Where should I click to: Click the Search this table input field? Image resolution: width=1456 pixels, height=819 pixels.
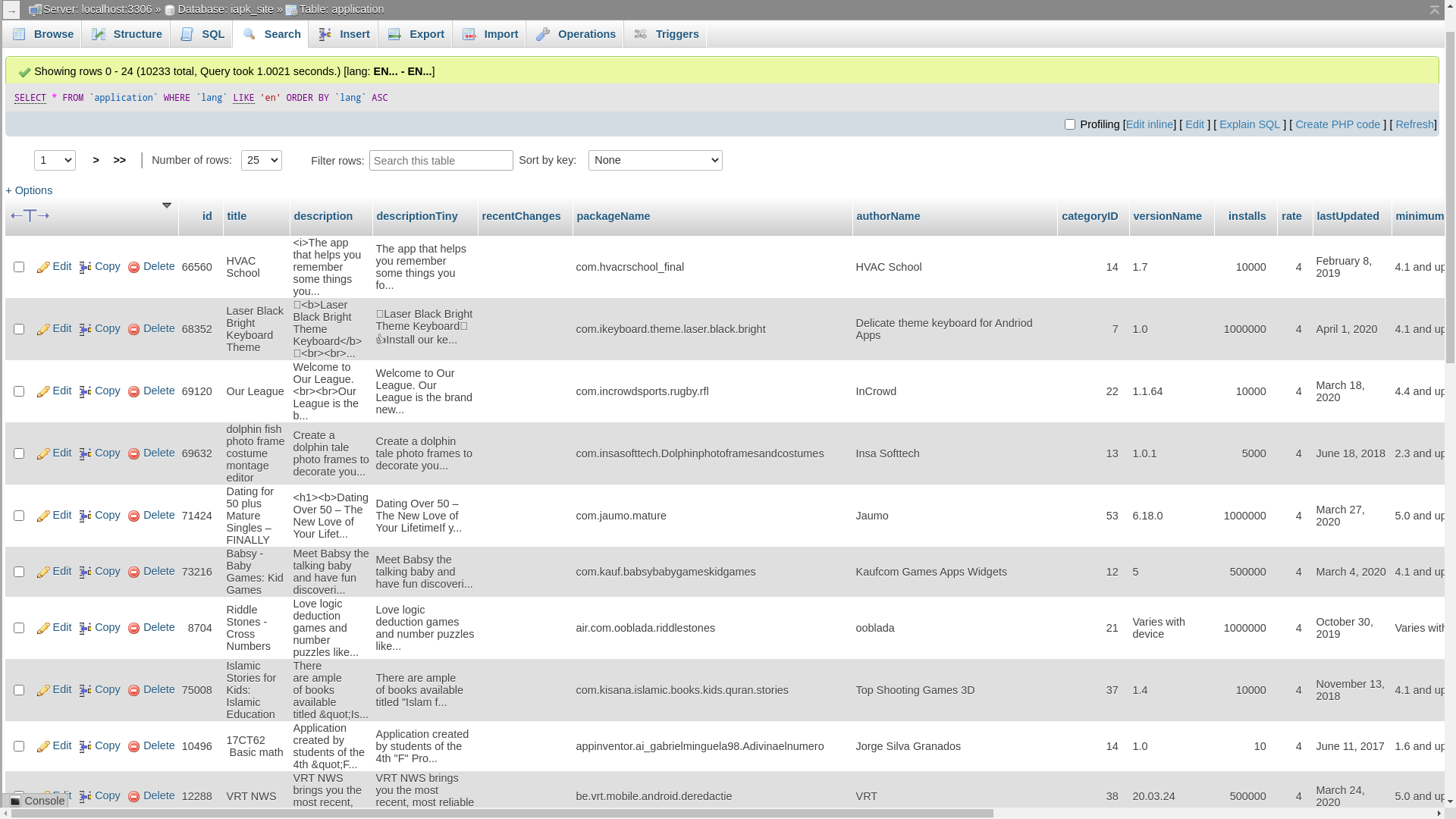pyautogui.click(x=441, y=160)
